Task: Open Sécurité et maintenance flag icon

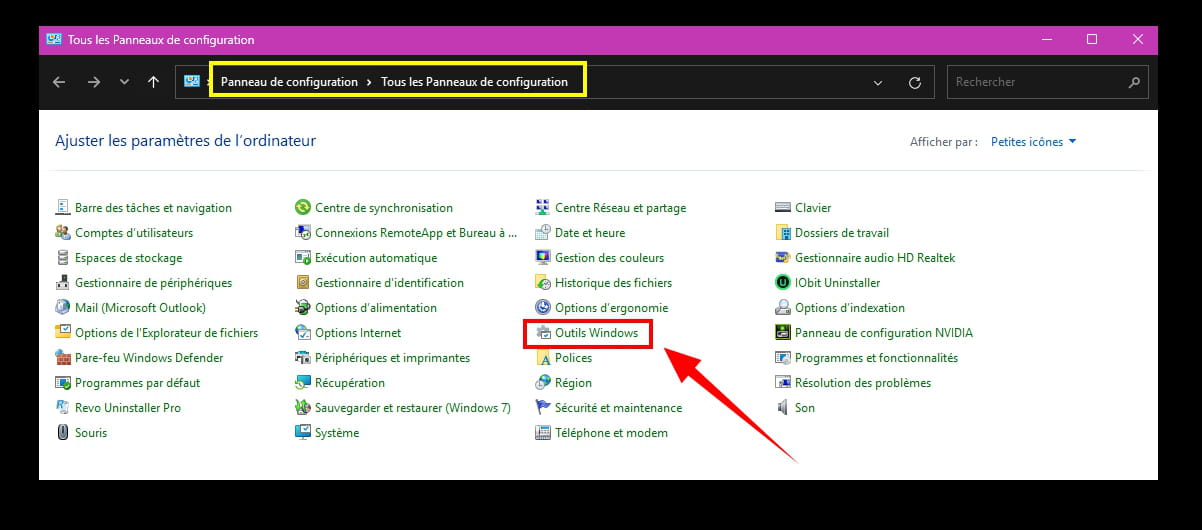Action: coord(543,408)
